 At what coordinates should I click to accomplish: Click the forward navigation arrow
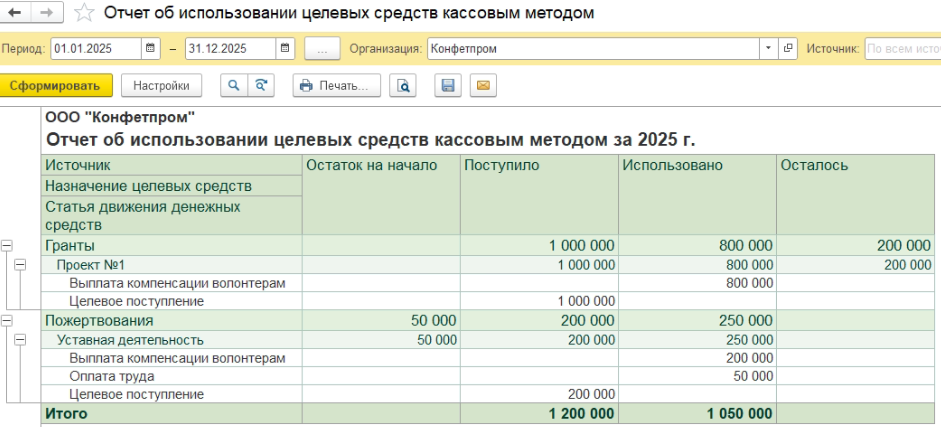point(46,14)
